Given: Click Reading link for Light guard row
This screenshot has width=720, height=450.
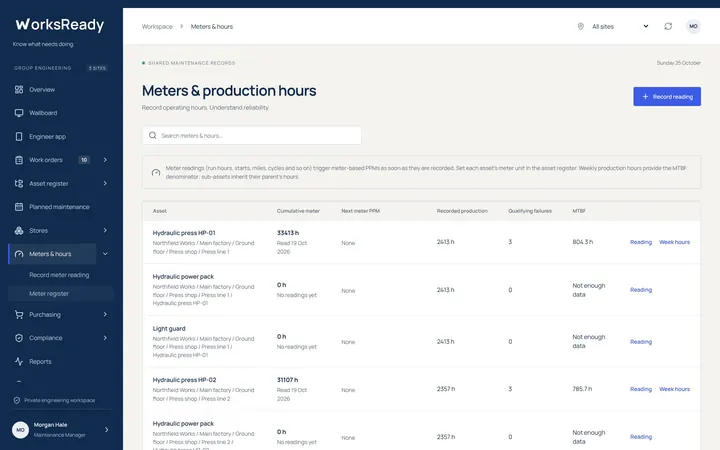Looking at the screenshot, I should coord(641,342).
